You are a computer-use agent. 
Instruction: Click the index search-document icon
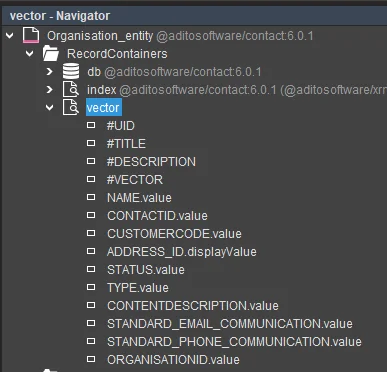coord(71,89)
